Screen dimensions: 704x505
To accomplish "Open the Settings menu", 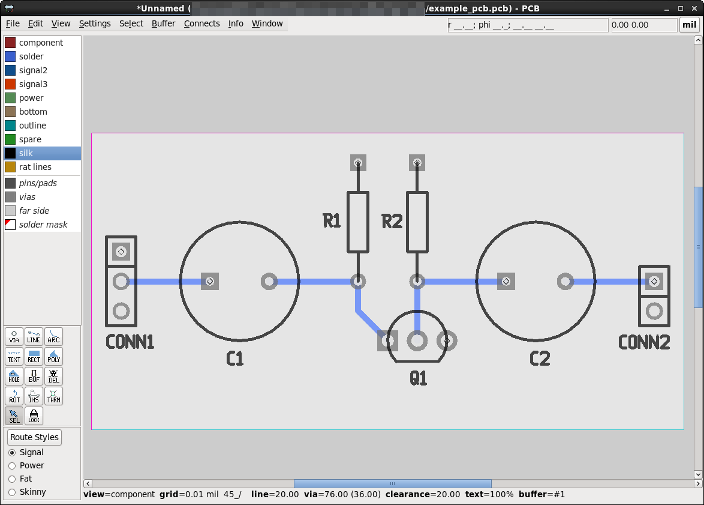I will [95, 24].
